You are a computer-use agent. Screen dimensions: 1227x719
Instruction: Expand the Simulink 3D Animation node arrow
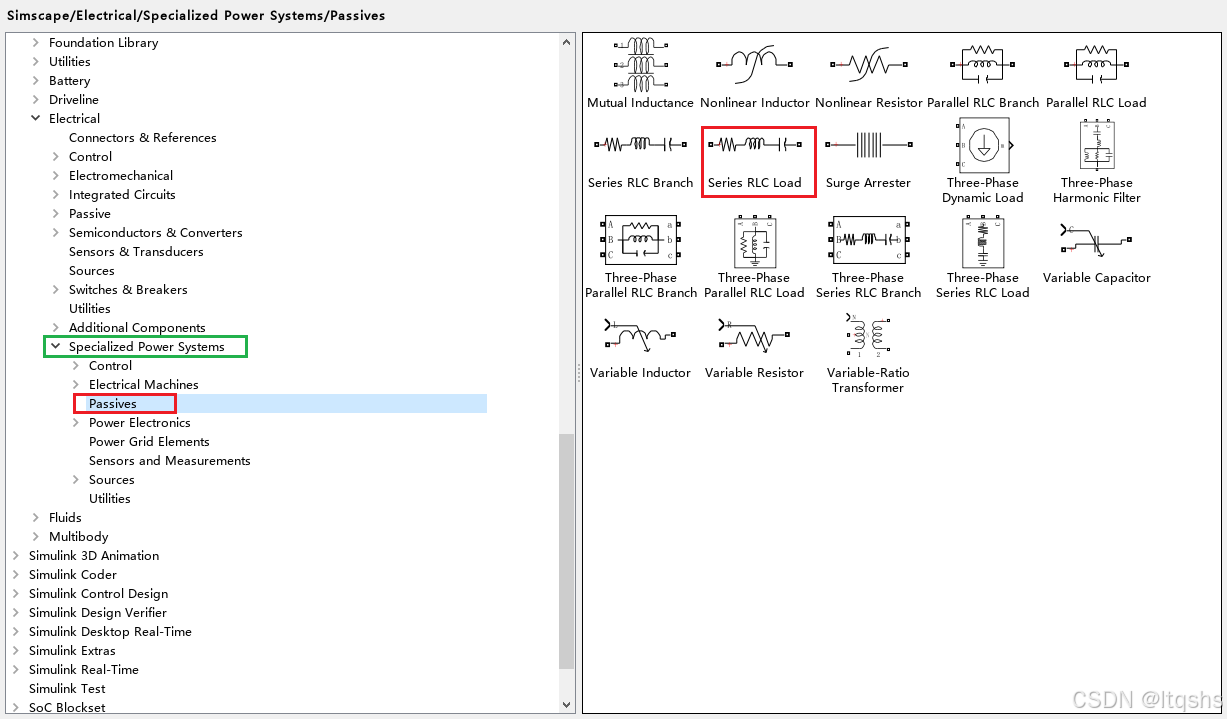pos(16,556)
